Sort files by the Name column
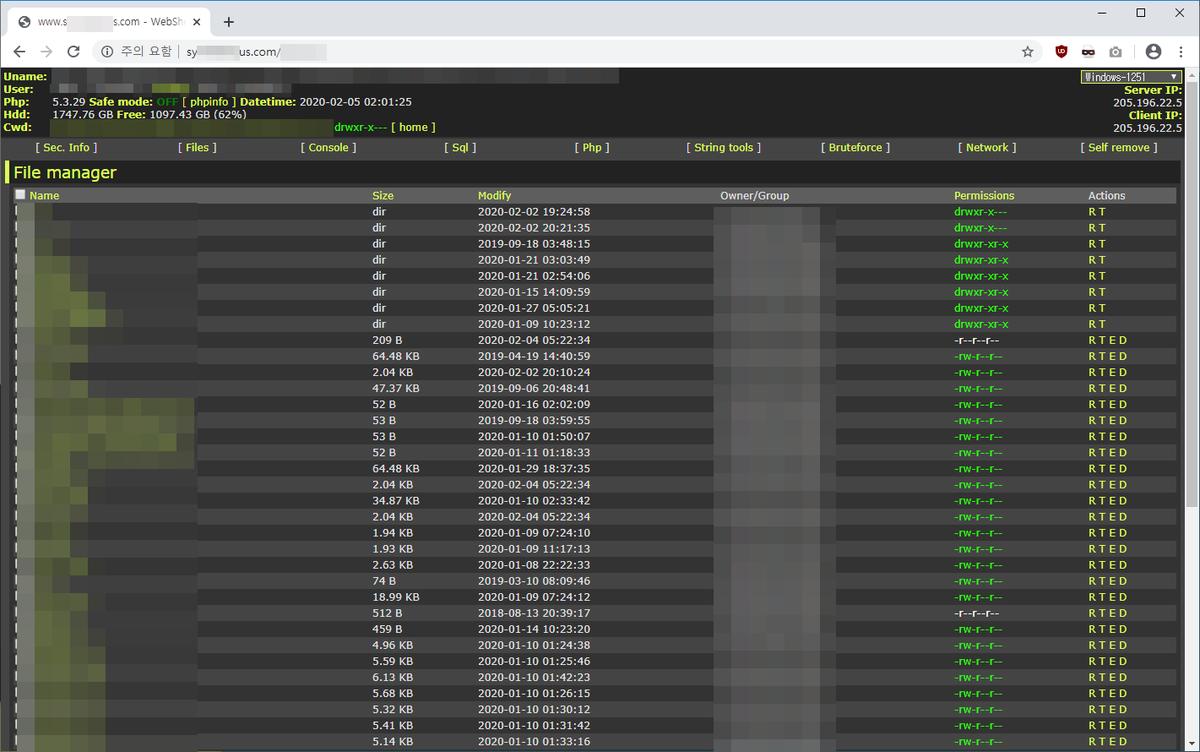 pyautogui.click(x=44, y=196)
